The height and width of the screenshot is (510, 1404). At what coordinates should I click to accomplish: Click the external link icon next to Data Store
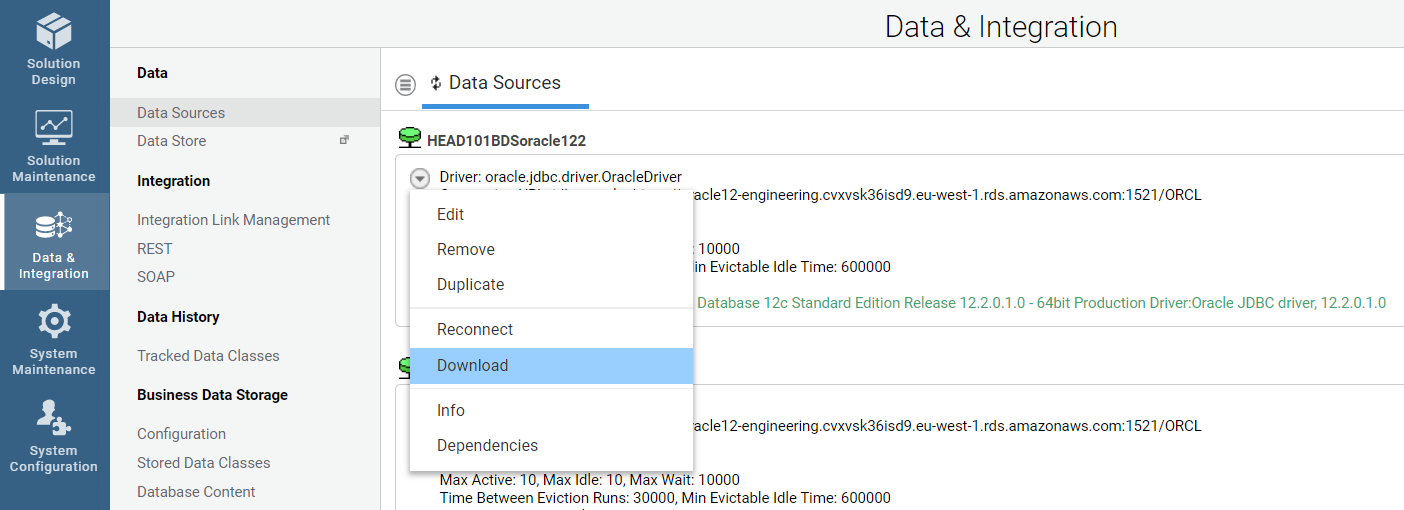pyautogui.click(x=344, y=140)
